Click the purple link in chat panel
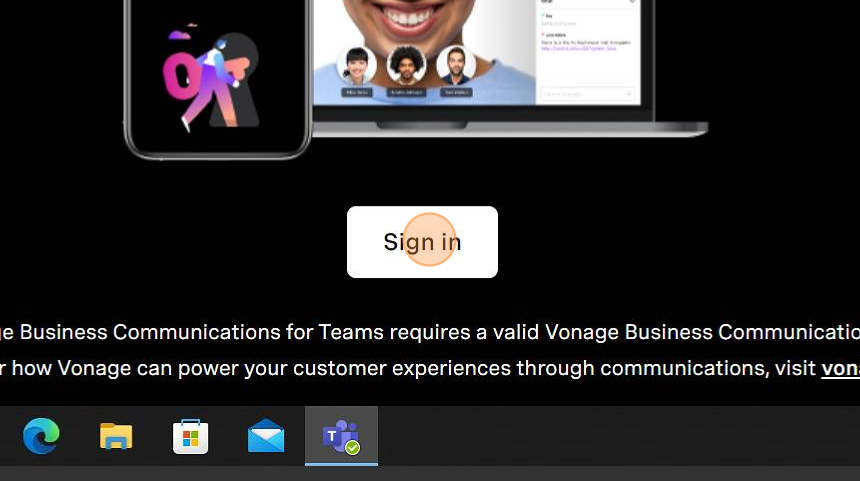860x481 pixels. click(578, 48)
